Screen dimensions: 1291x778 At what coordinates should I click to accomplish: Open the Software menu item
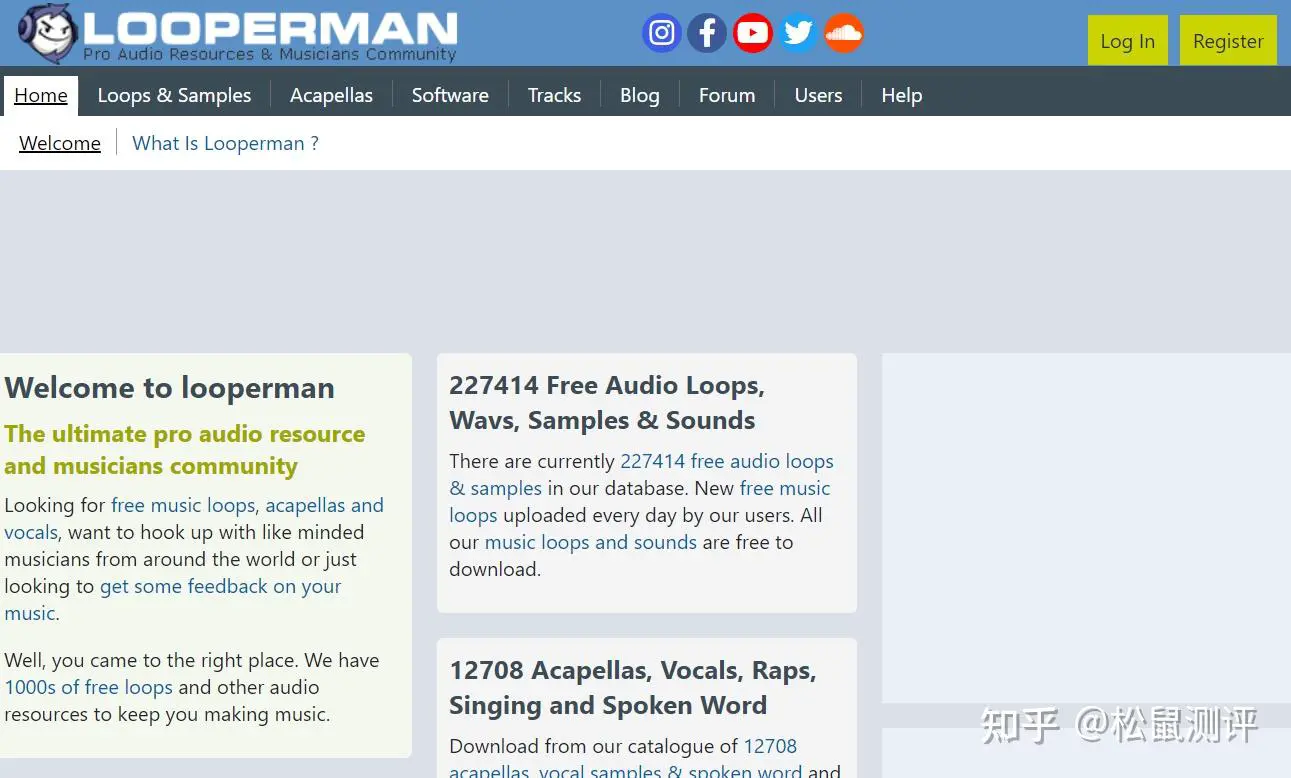pos(450,95)
